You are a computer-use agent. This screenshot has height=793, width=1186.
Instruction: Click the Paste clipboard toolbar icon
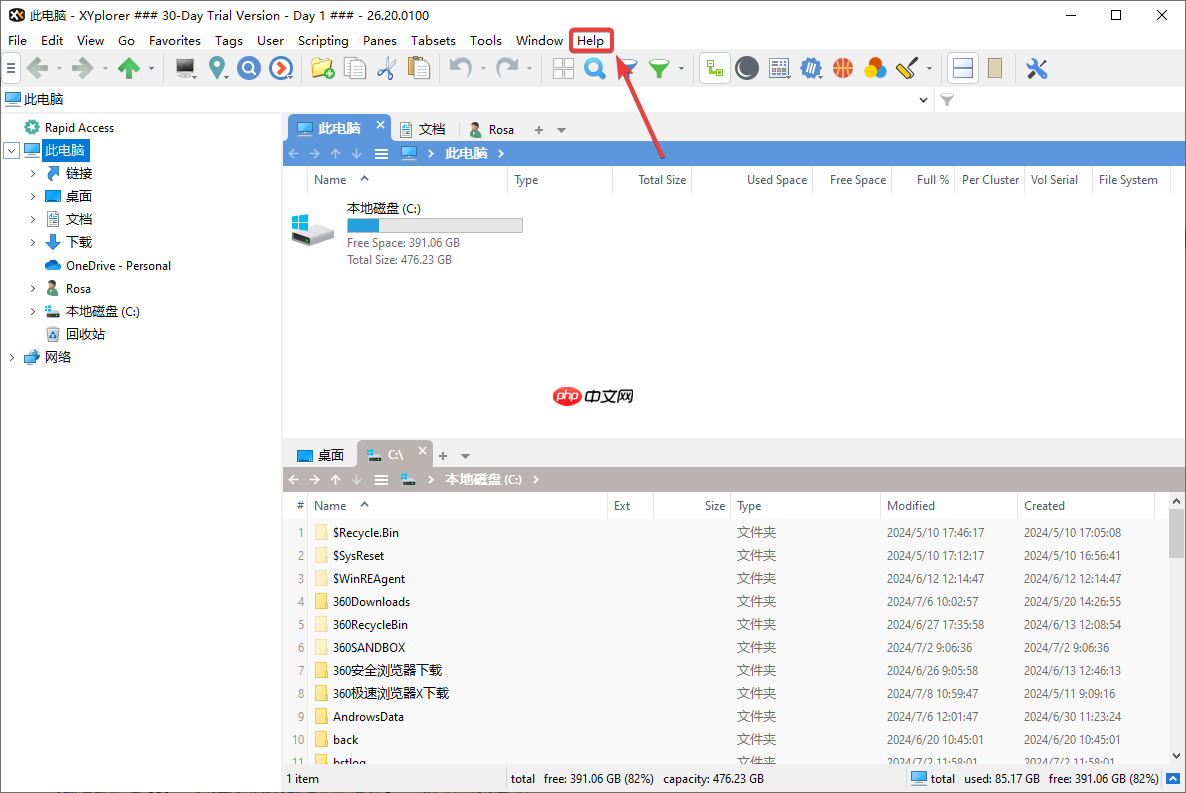[419, 68]
